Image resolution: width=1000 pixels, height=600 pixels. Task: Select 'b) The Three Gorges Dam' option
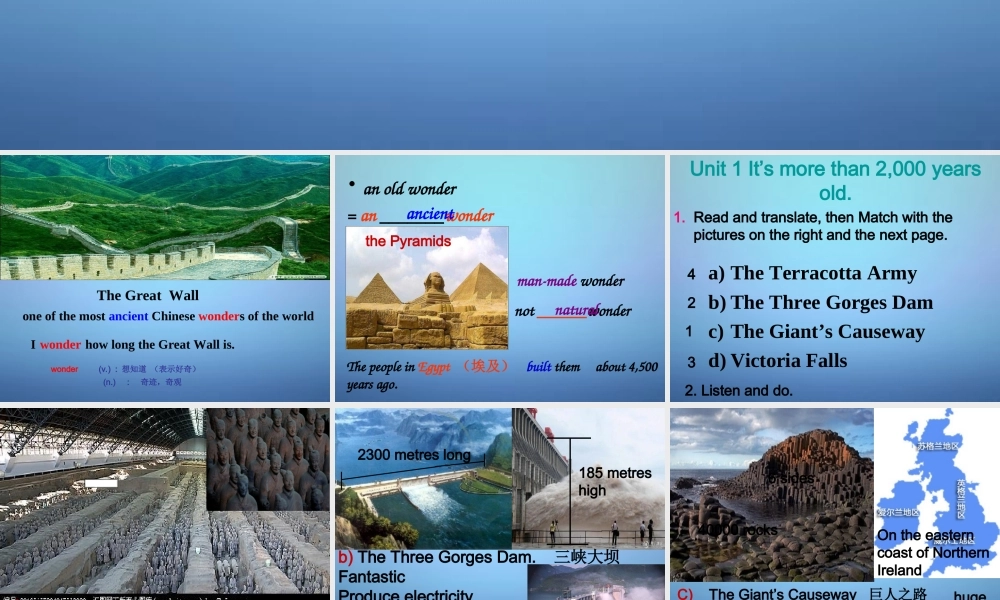(x=820, y=302)
